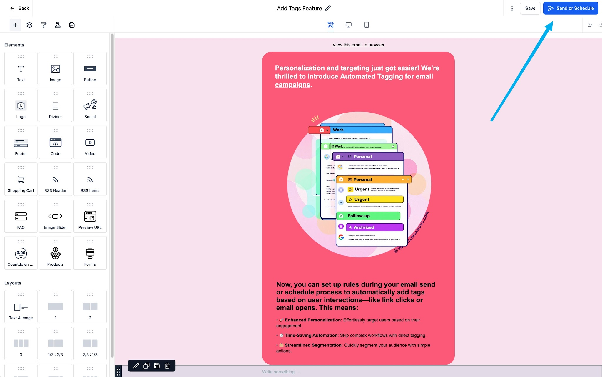This screenshot has width=602, height=377.
Task: Click the Send or Schedule button
Action: click(571, 8)
